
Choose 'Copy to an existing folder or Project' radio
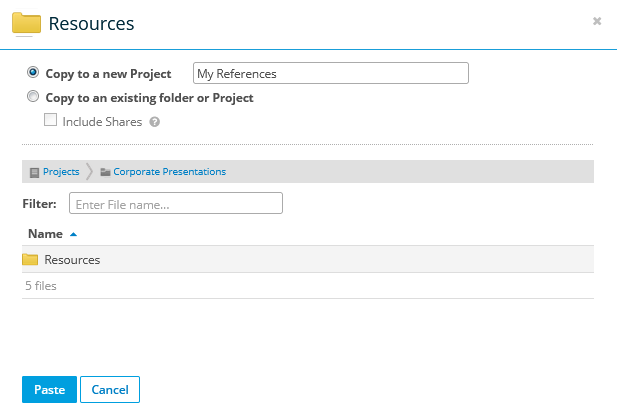click(x=33, y=98)
